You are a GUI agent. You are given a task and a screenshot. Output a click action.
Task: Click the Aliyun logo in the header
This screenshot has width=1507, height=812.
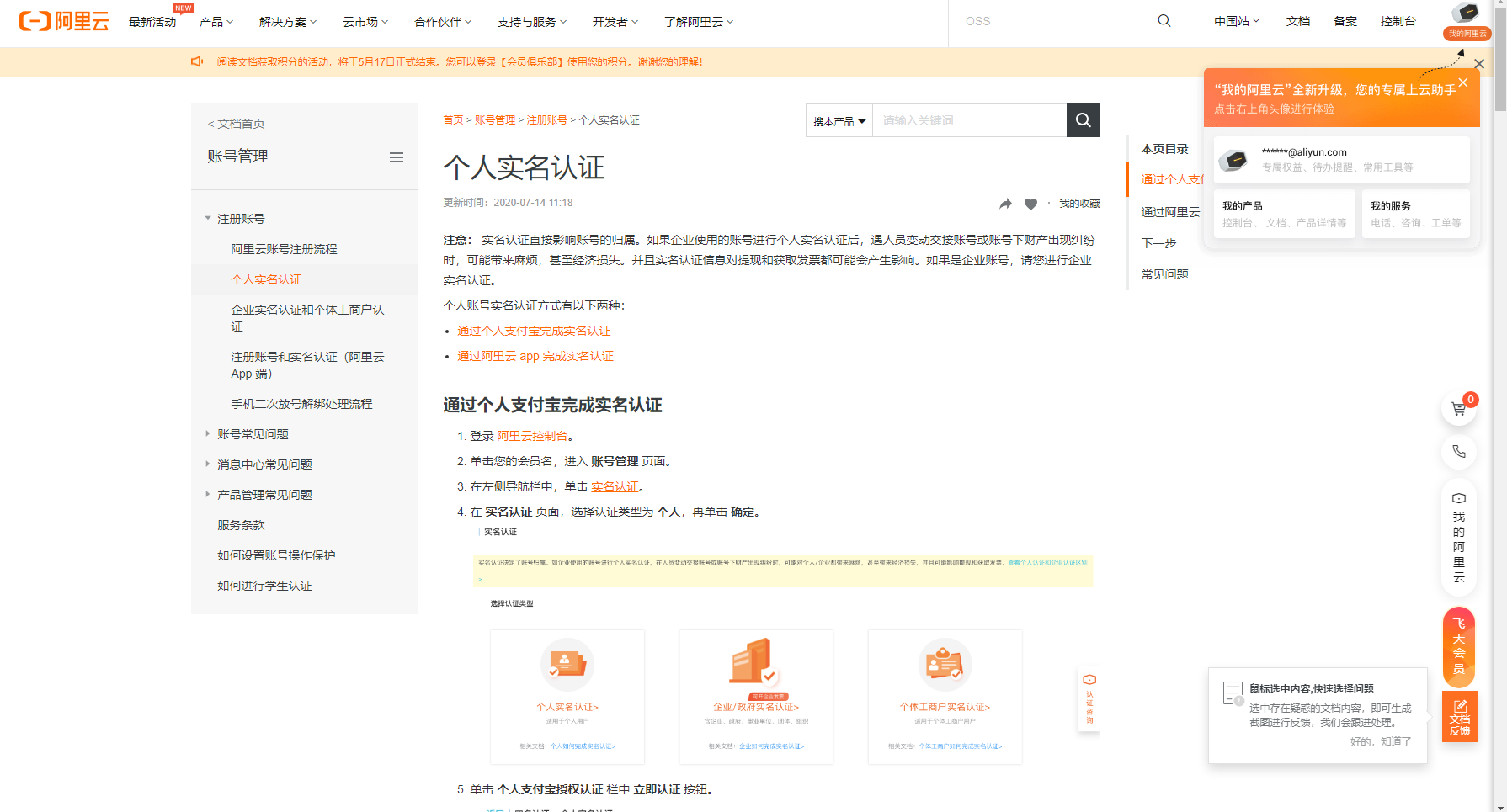tap(64, 21)
